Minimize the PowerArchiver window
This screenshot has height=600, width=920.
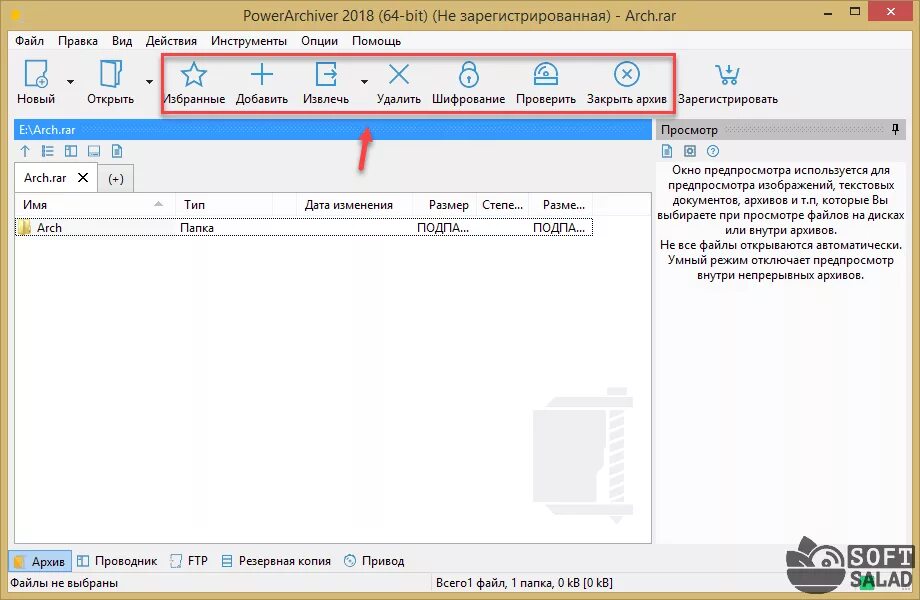pyautogui.click(x=828, y=13)
